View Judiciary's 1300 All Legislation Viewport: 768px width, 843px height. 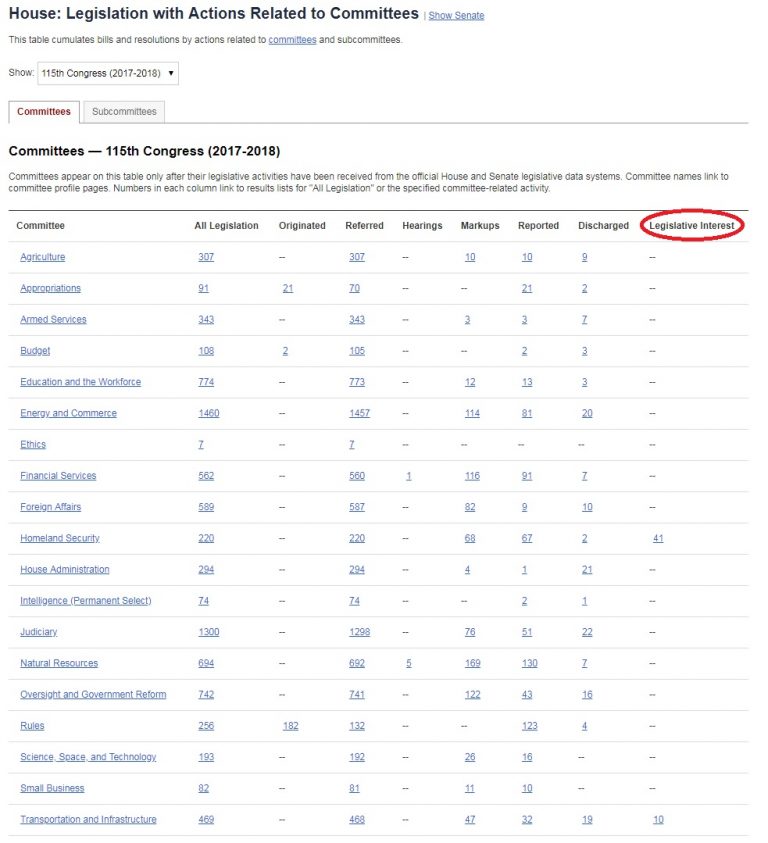tap(209, 632)
